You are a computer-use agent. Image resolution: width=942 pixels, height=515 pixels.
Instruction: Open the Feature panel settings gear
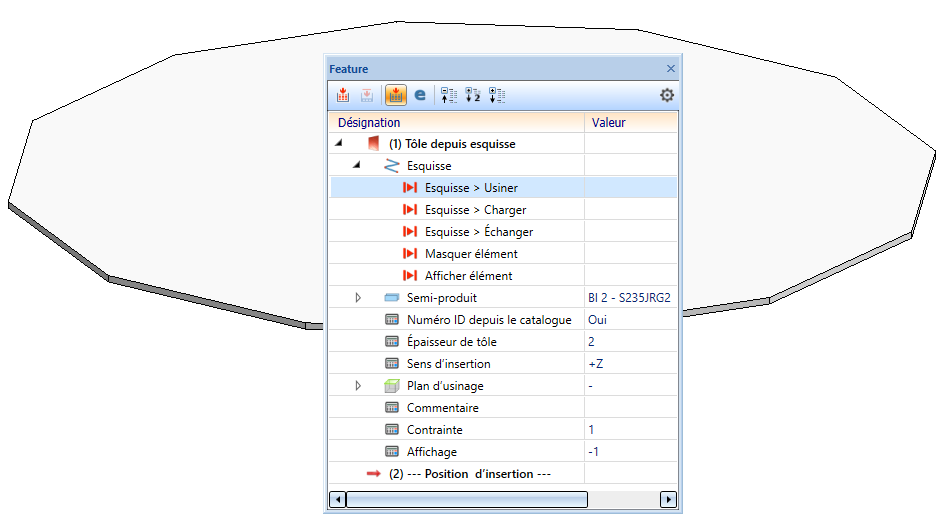click(x=667, y=96)
